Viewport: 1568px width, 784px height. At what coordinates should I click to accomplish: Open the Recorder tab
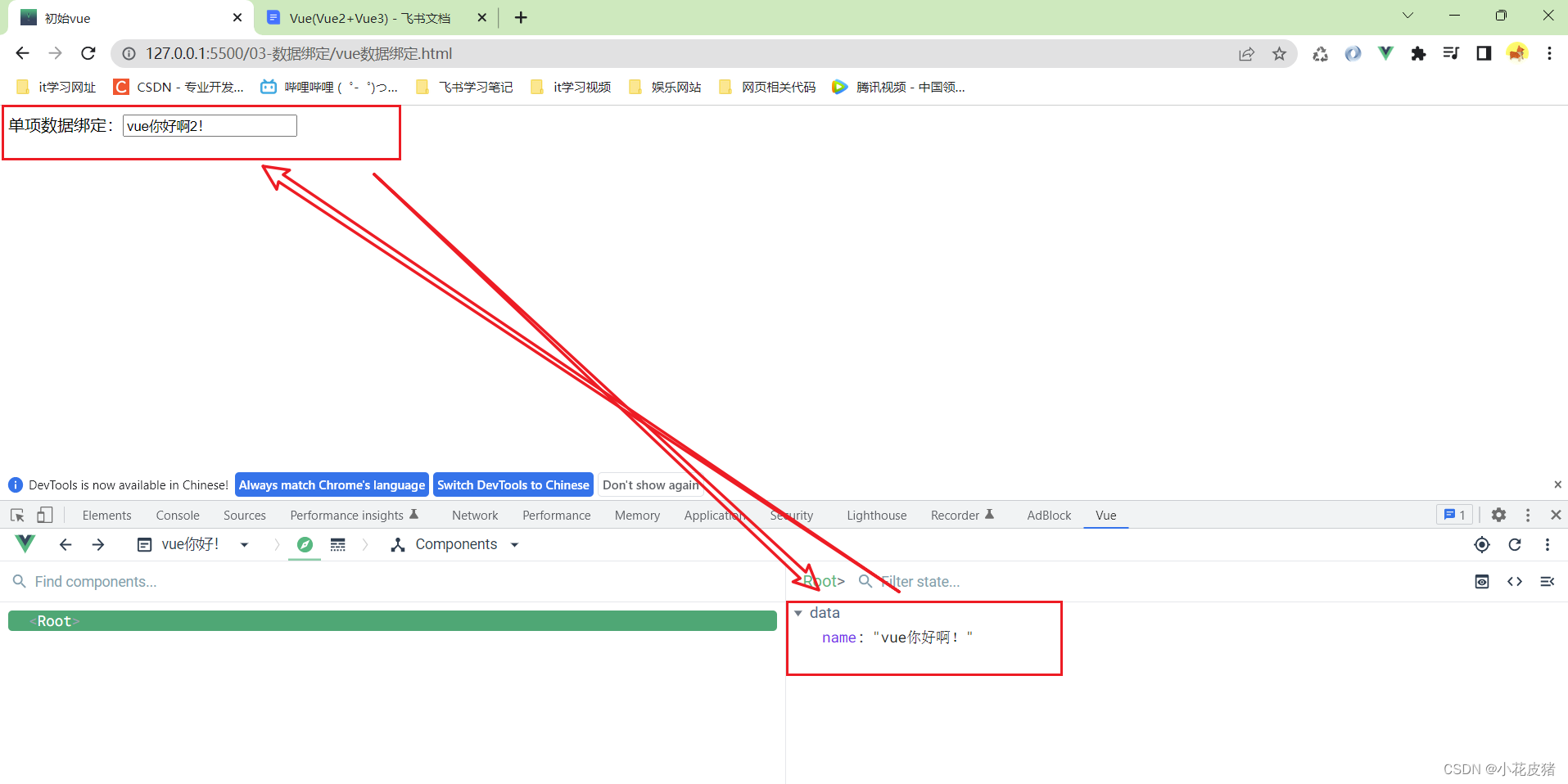(x=962, y=515)
